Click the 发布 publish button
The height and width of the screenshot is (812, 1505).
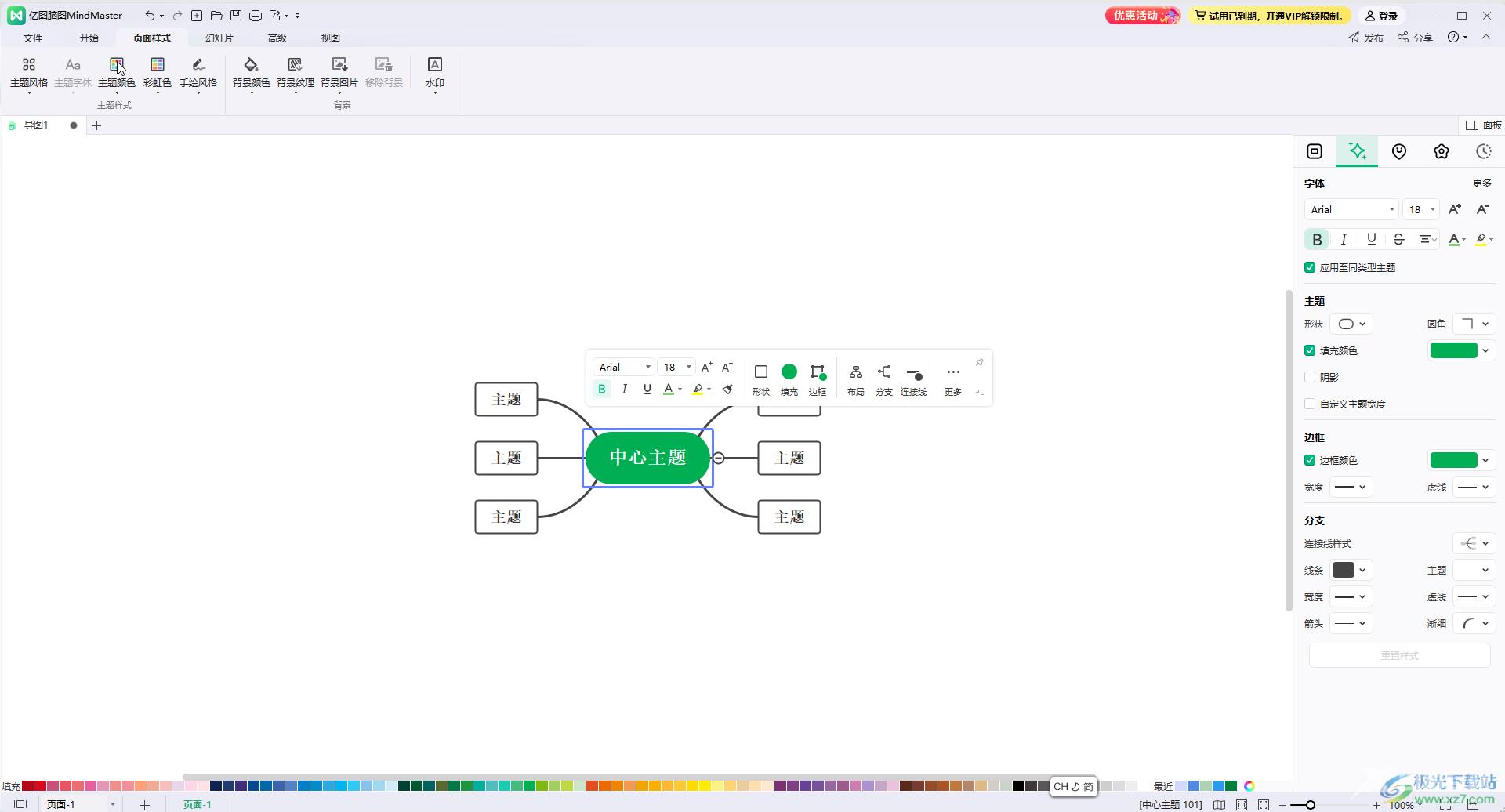1365,38
